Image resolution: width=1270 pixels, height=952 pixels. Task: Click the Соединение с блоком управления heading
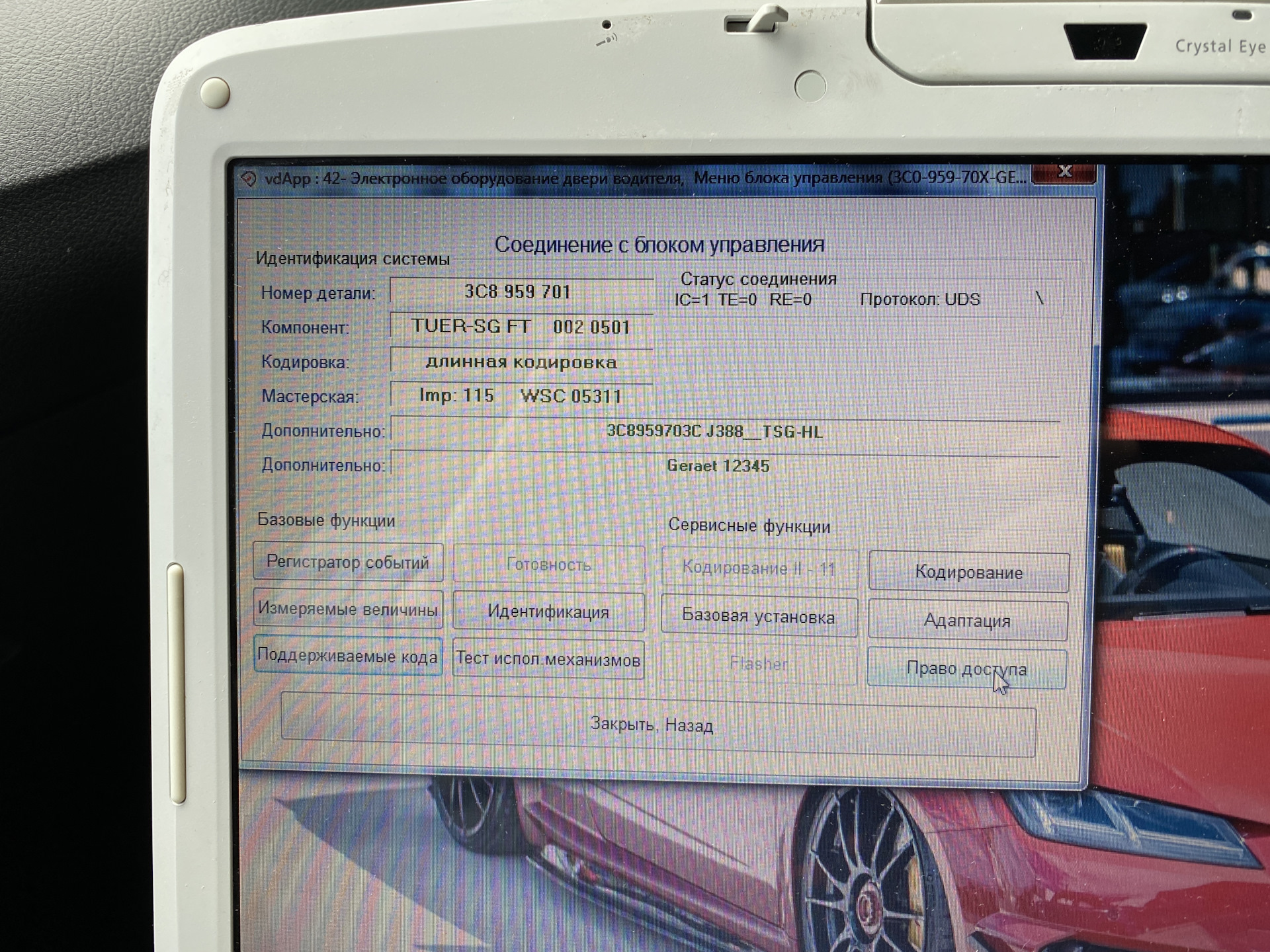coord(659,245)
